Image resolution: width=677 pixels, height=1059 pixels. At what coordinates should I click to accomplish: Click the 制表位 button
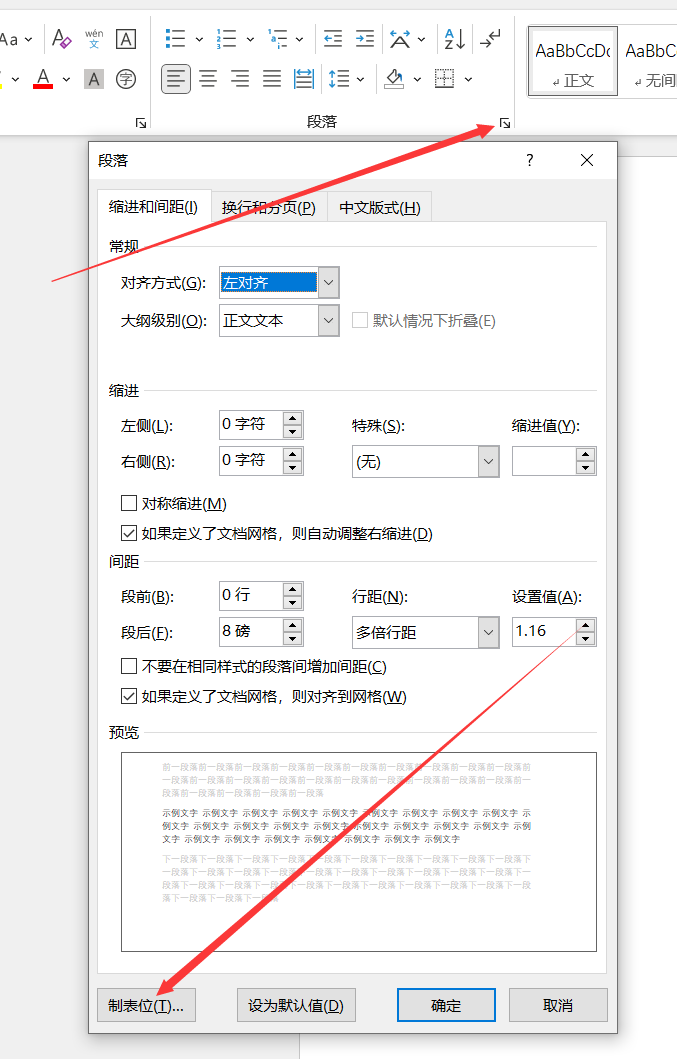pyautogui.click(x=146, y=1005)
